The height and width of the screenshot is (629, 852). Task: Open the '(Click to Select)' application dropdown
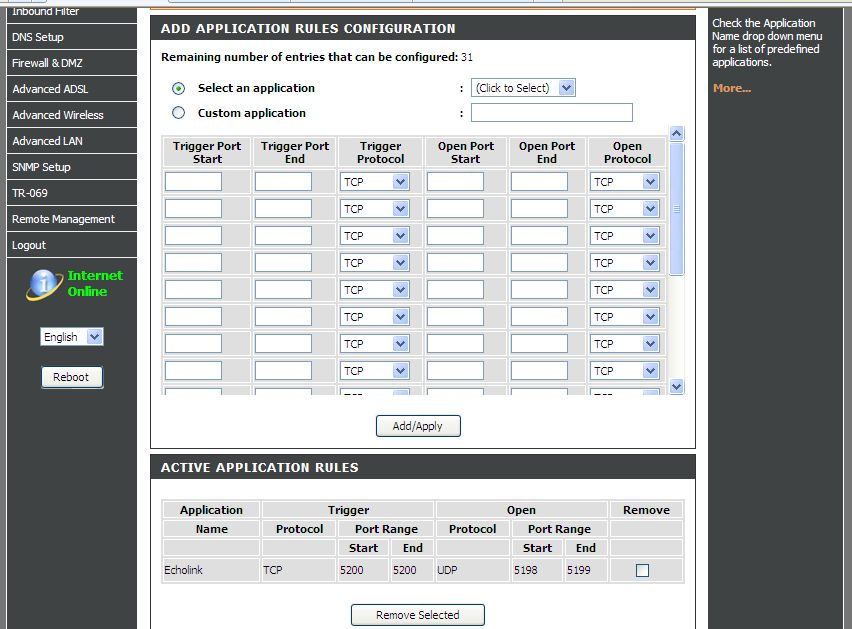[523, 88]
